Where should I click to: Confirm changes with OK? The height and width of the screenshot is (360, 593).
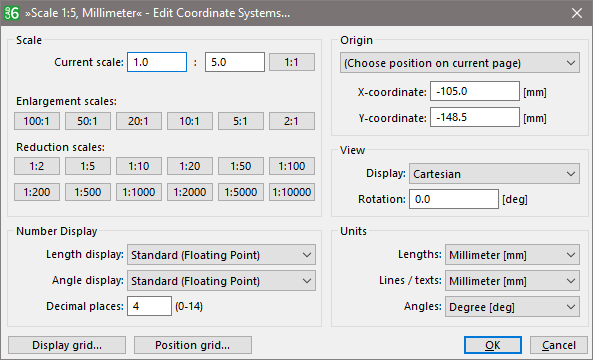point(493,345)
